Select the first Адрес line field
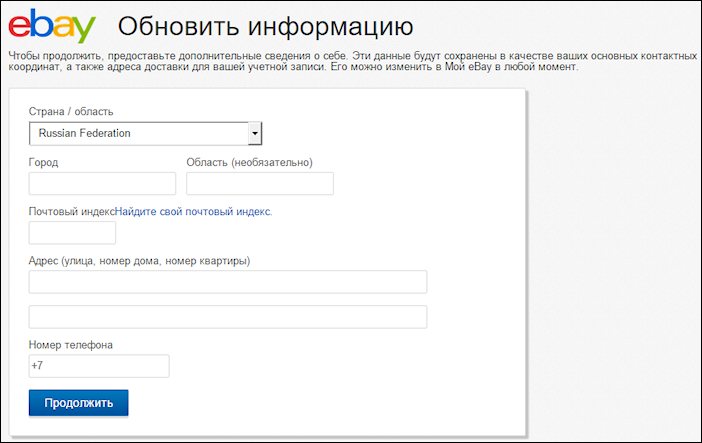Screen dimensions: 702x443 click(228, 282)
